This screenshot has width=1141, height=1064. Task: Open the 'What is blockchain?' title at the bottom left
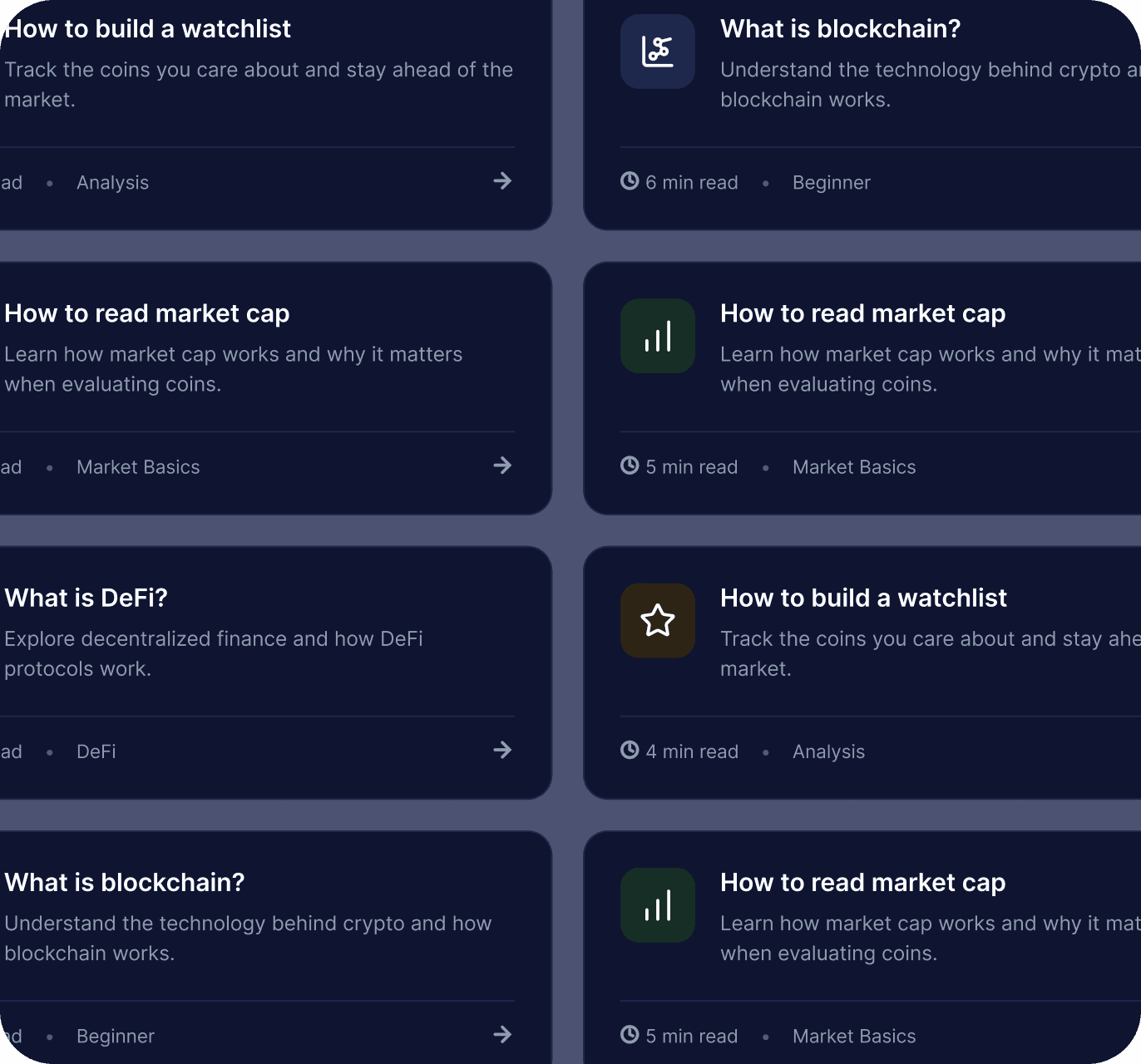[124, 883]
